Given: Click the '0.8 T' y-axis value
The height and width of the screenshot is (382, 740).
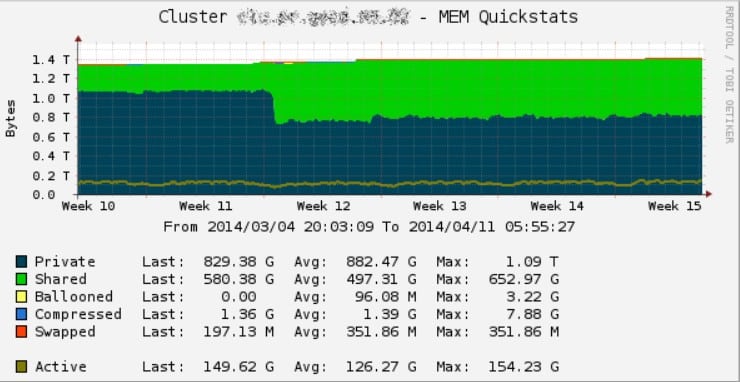Looking at the screenshot, I should click(51, 117).
